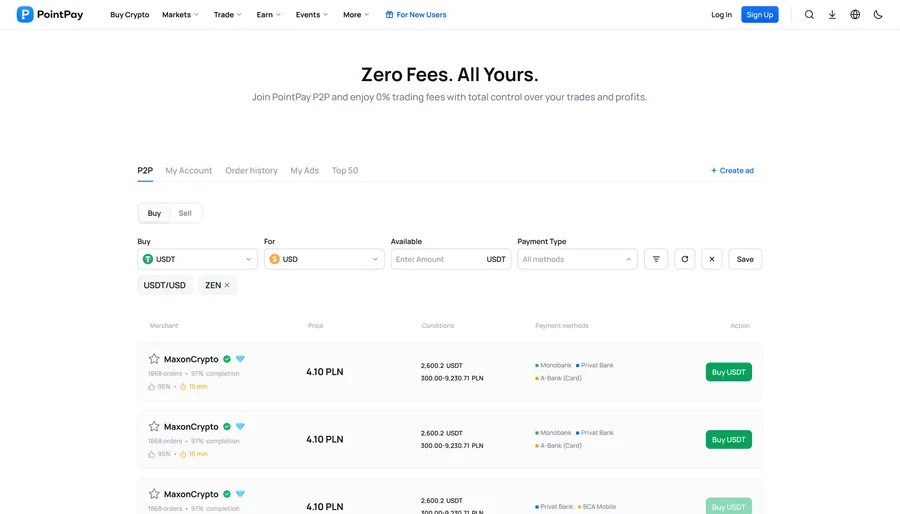Open Buy Crypto in the navigation

tap(130, 14)
